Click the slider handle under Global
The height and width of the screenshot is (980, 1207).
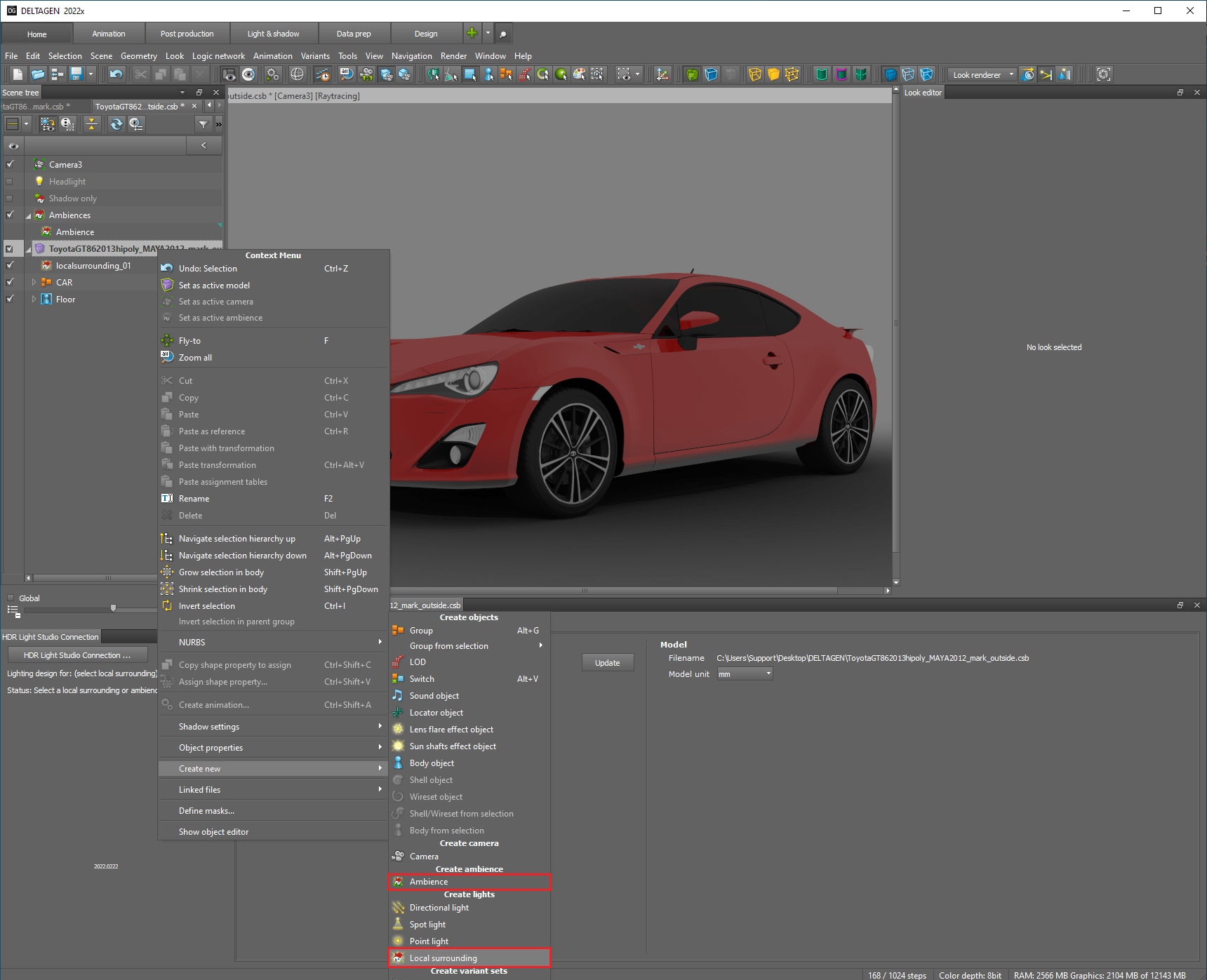[113, 608]
